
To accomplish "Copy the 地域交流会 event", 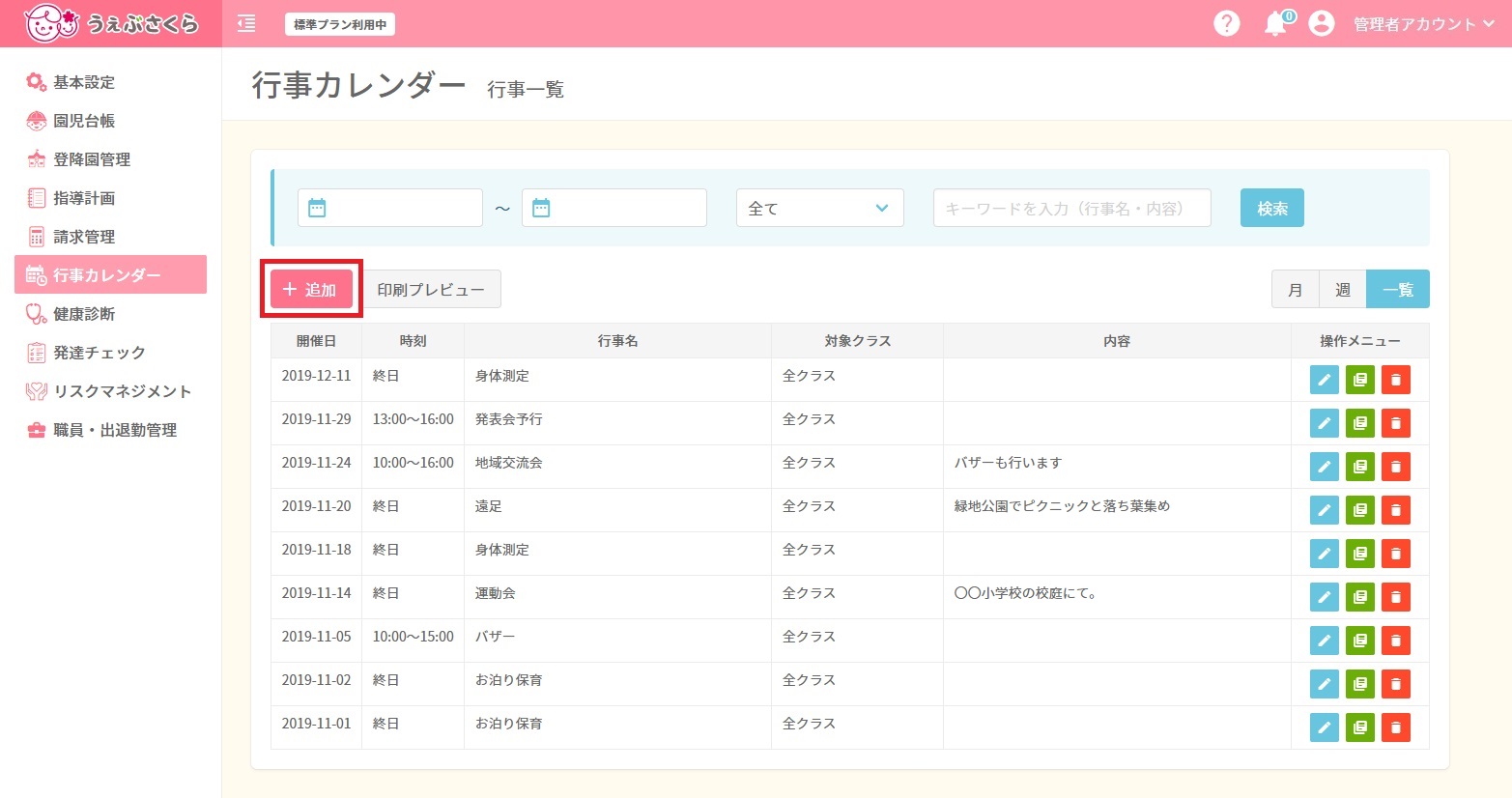I will coord(1360,467).
